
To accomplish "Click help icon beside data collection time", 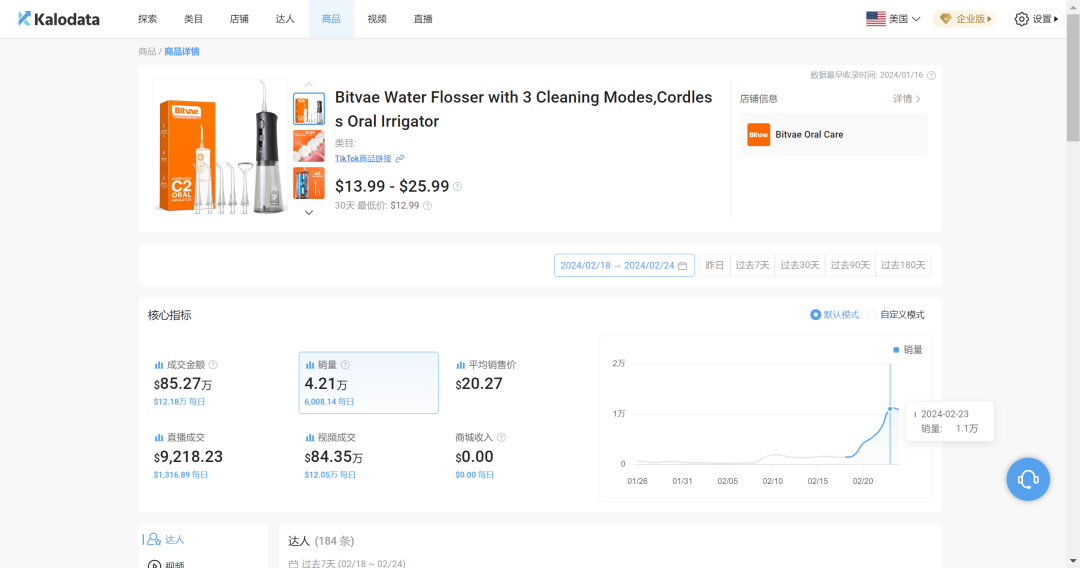I will (931, 76).
